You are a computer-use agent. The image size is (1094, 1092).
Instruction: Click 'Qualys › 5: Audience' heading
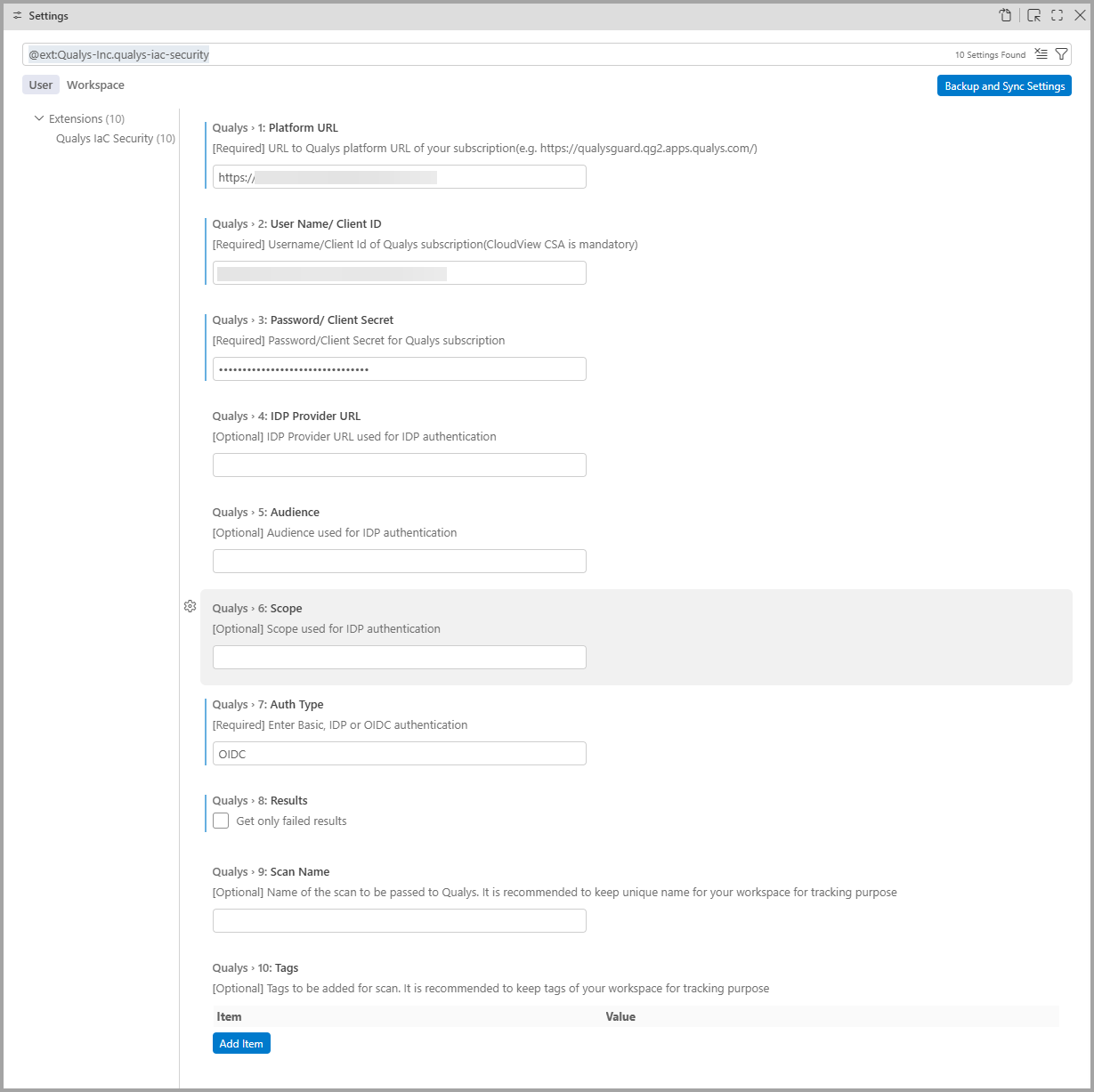(265, 512)
